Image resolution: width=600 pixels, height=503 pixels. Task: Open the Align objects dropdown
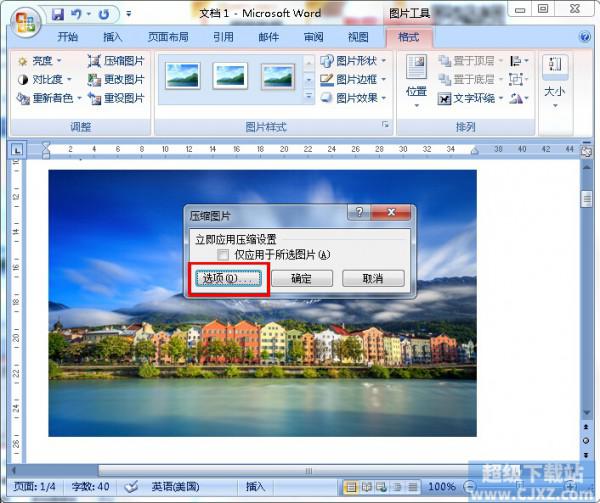pyautogui.click(x=519, y=60)
